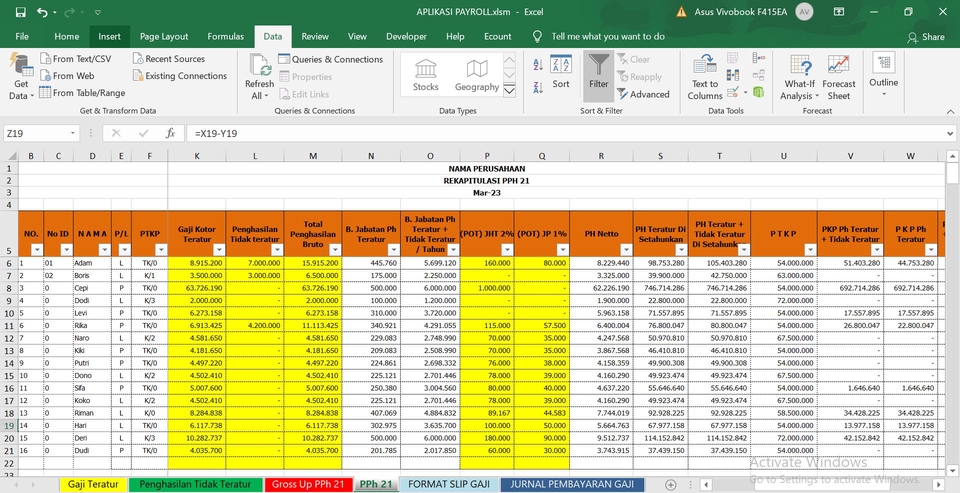The image size is (960, 493).
Task: Click the Share button
Action: (x=926, y=37)
